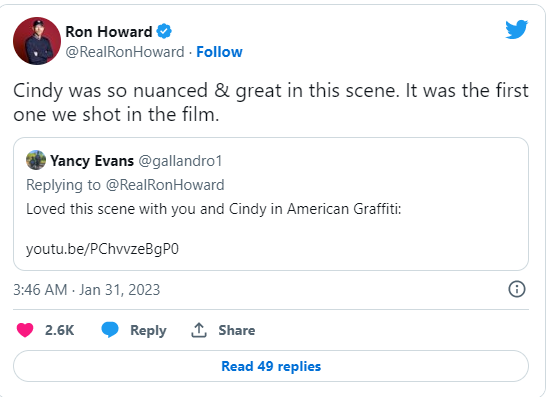Click the 2.6K likes count
Viewport: 558px width, 397px height.
[59, 330]
